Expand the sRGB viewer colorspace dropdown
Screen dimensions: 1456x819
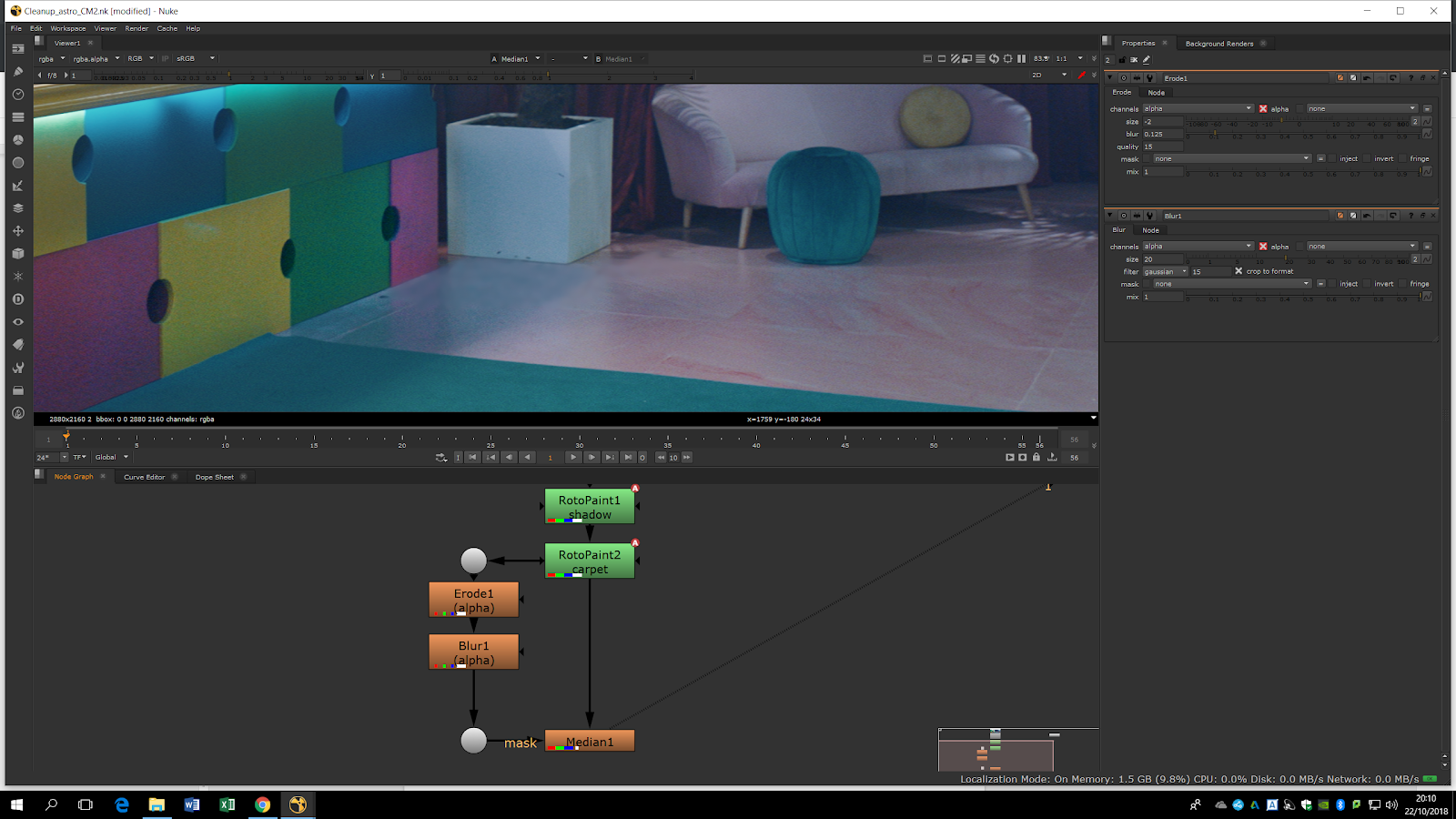196,58
